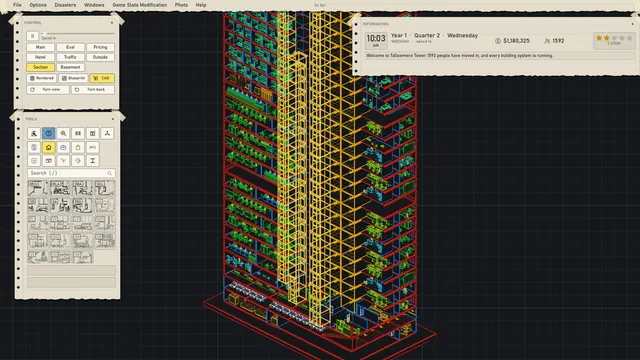Click the dollar coin icon beside the funds
640x360 pixels.
point(498,41)
